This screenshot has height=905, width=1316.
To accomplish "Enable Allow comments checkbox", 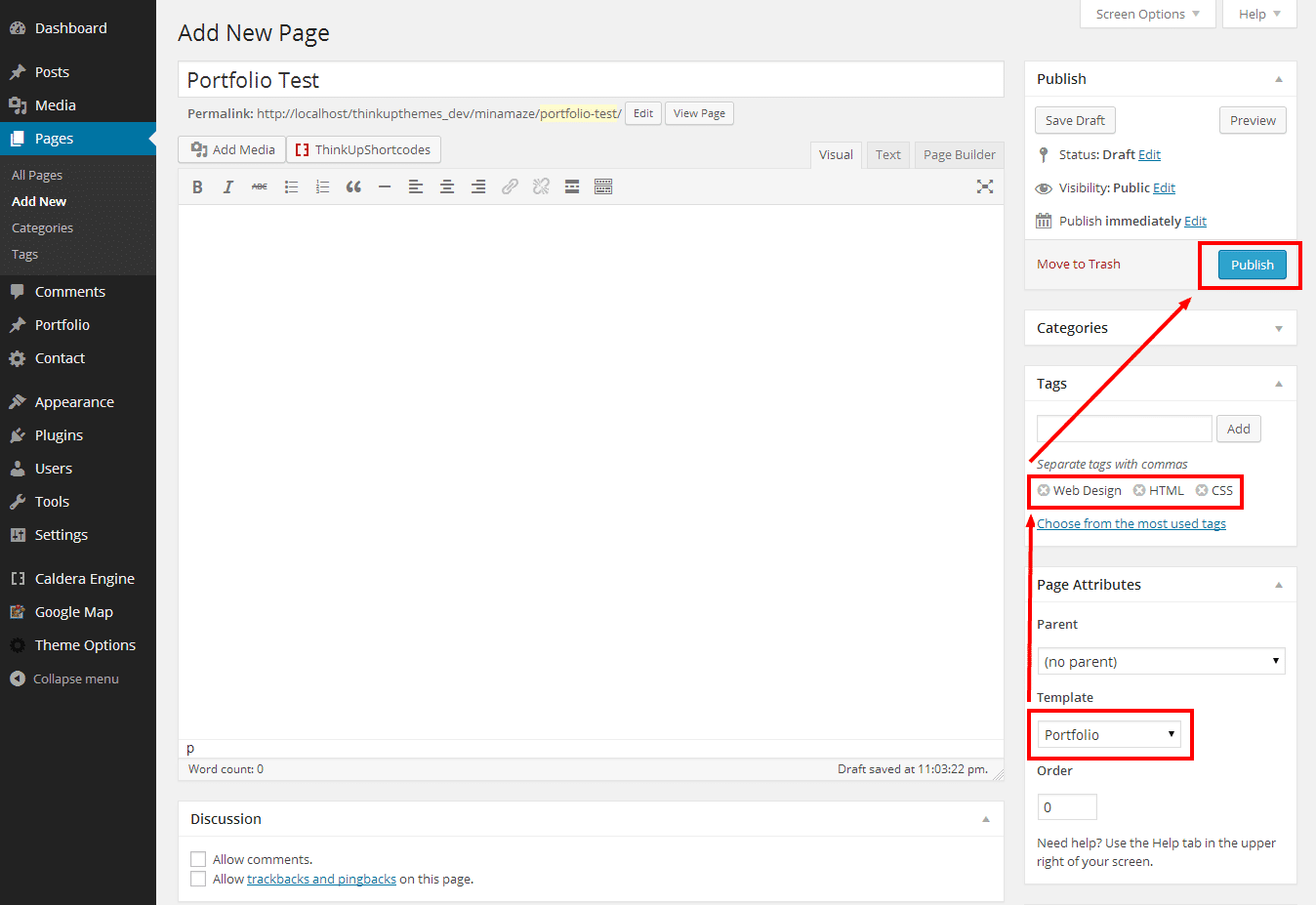I will (x=198, y=859).
